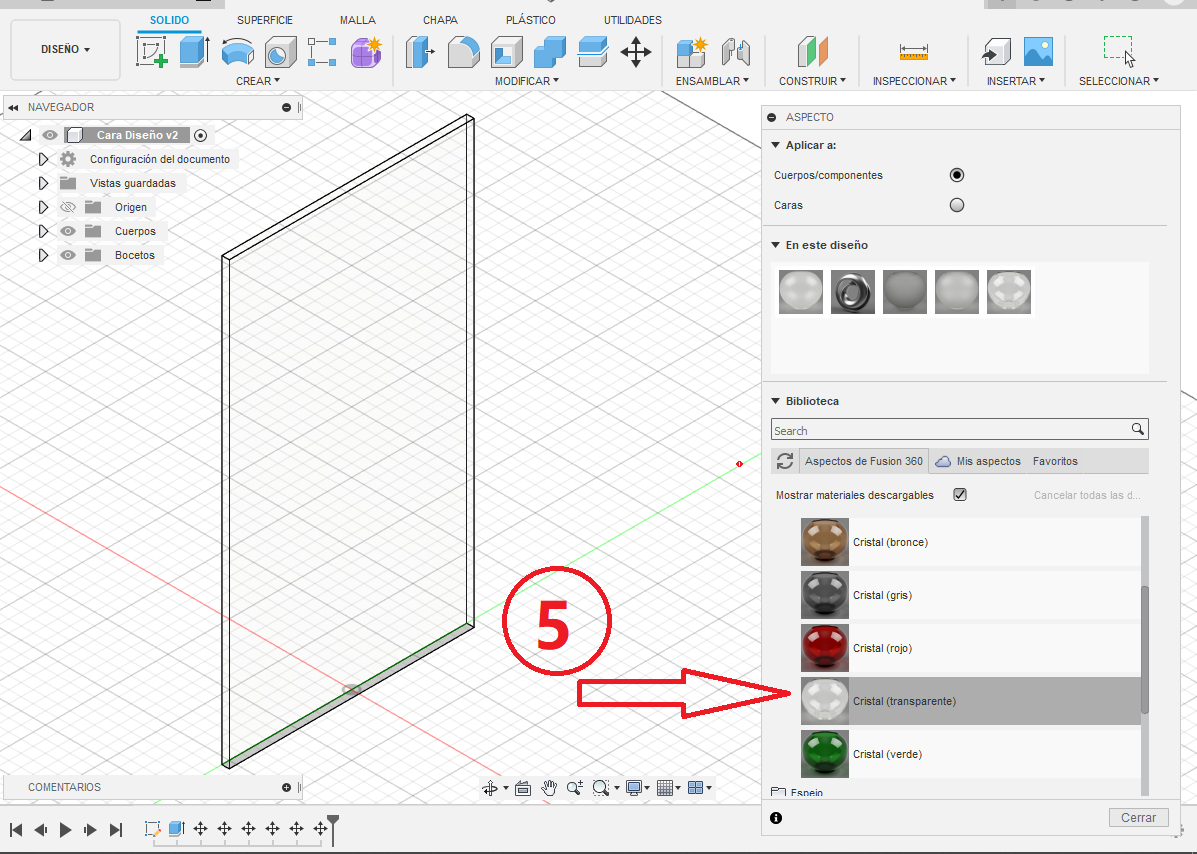Screen dimensions: 1197x854
Task: Select the Fillet tool
Action: click(463, 53)
